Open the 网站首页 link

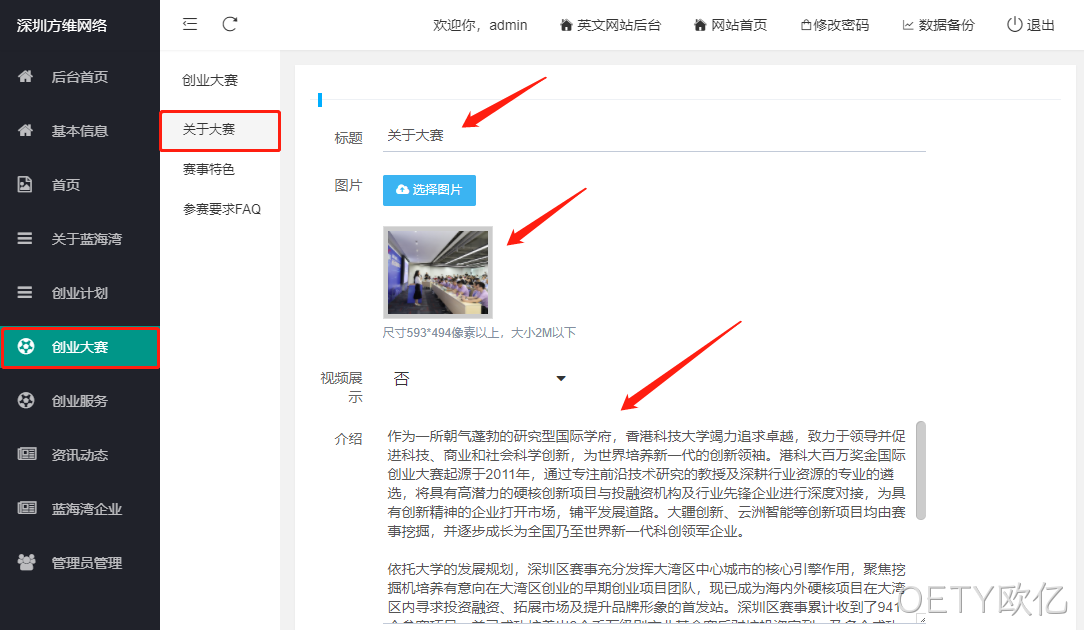pos(731,26)
